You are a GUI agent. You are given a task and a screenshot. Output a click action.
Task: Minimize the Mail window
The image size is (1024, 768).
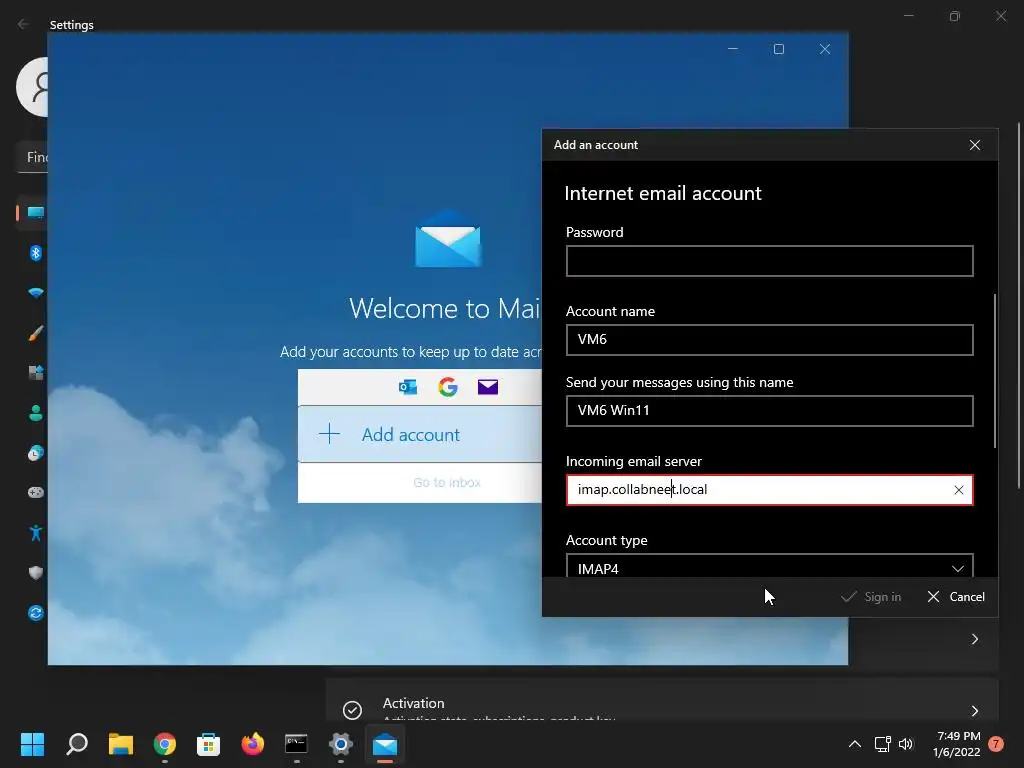tap(733, 49)
